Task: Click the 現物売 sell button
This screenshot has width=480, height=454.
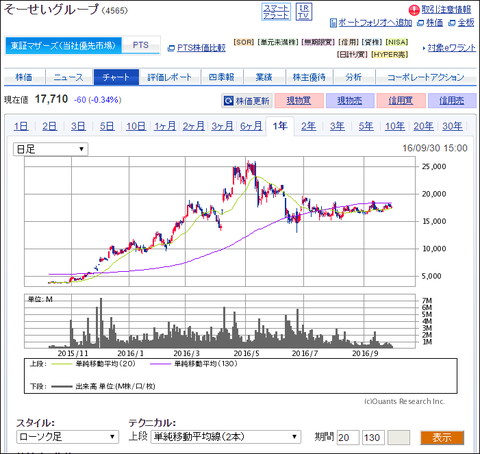Action: [350, 101]
